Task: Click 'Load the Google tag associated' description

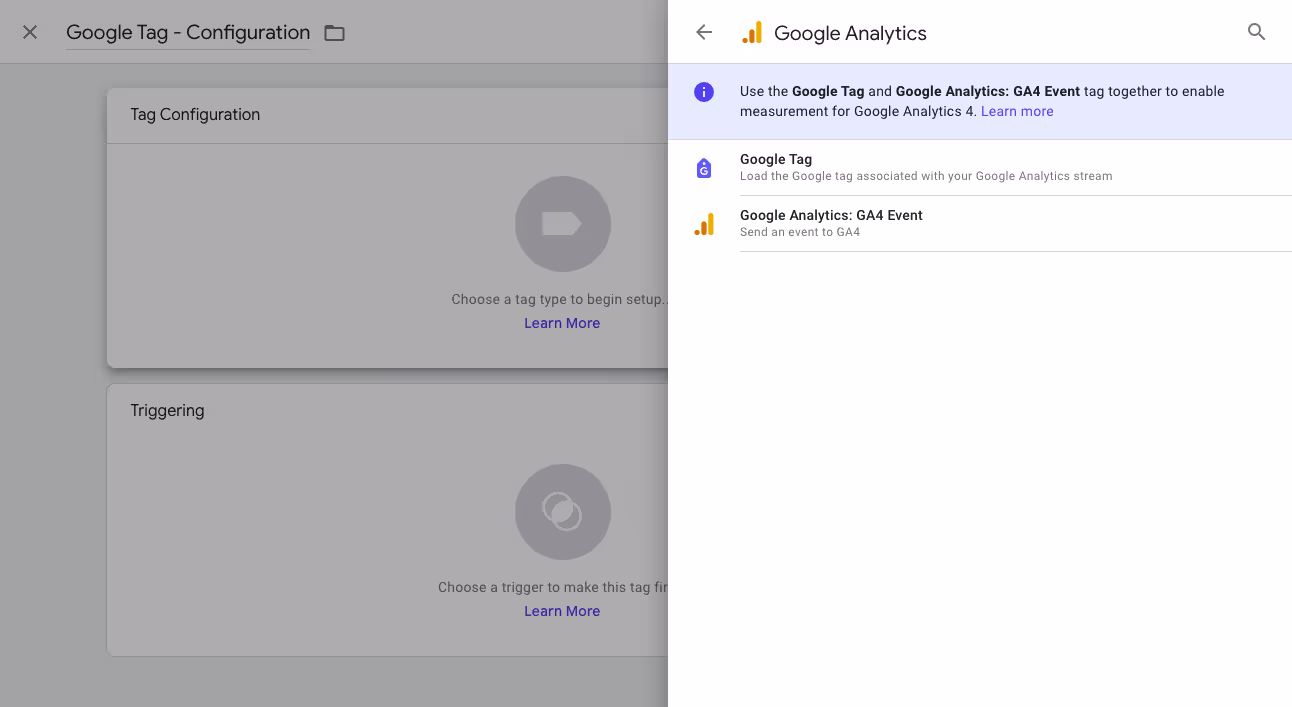Action: click(926, 176)
